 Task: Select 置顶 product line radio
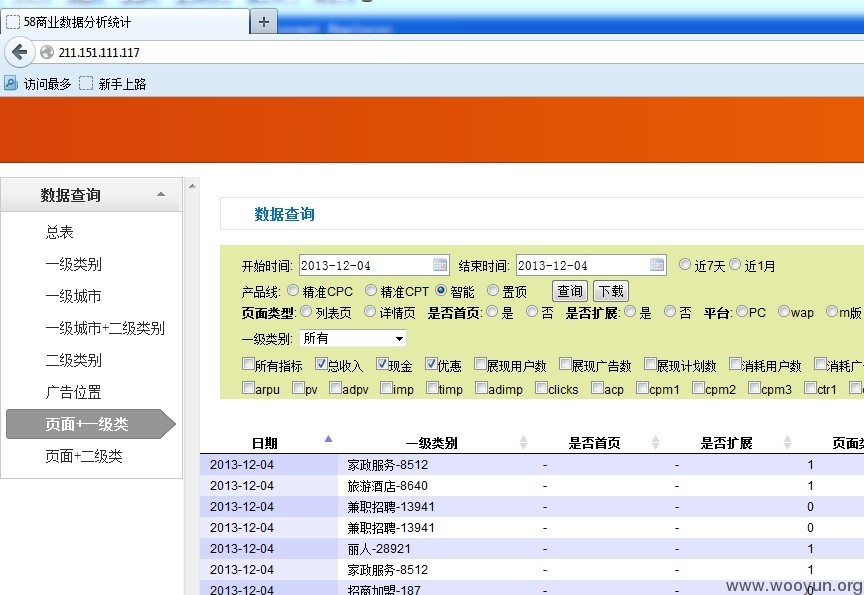493,290
